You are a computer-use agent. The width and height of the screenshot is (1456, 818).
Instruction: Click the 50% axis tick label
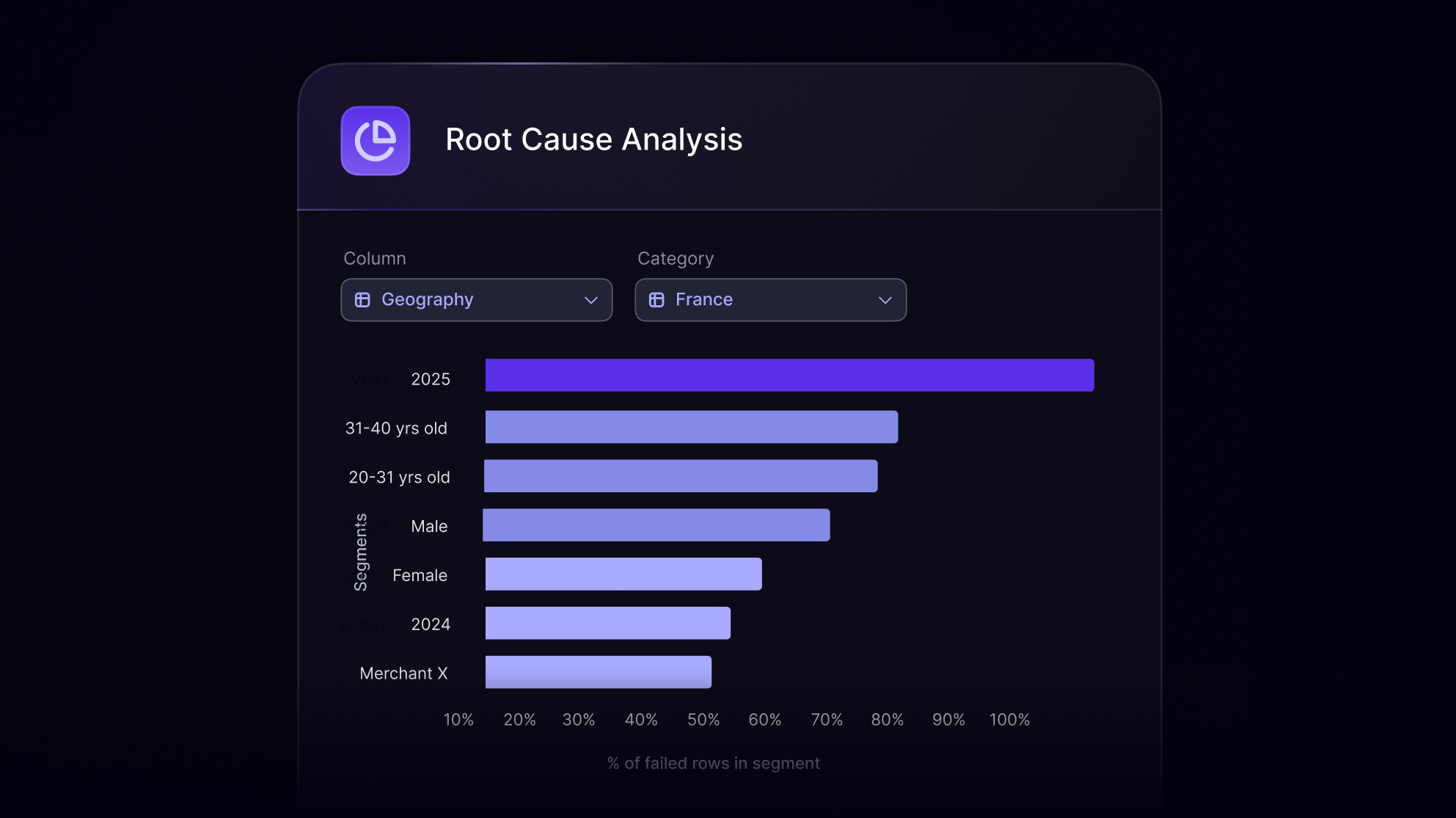[x=703, y=720]
